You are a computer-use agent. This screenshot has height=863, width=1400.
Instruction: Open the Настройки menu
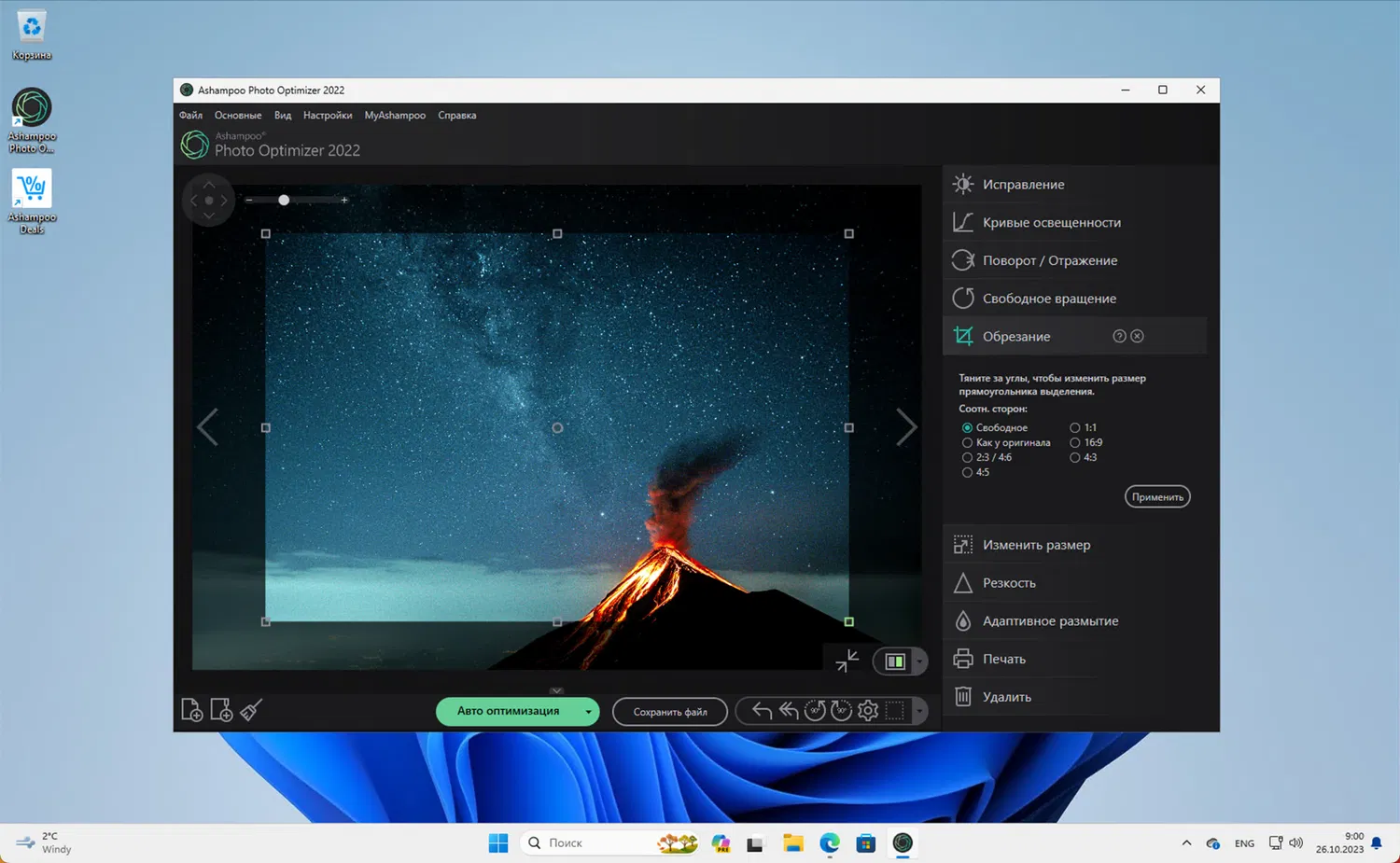pos(328,116)
